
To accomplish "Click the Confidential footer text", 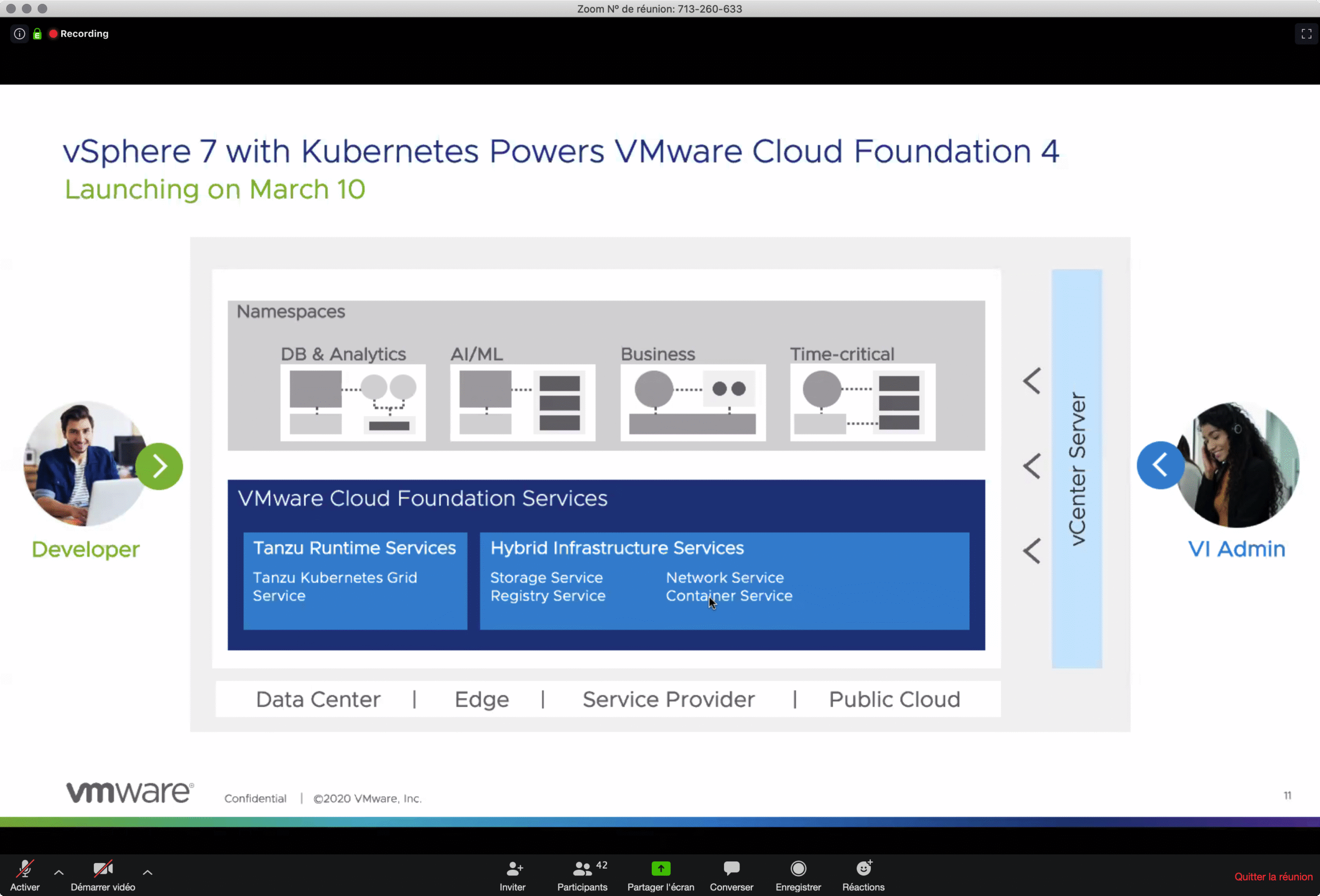I will [x=255, y=799].
